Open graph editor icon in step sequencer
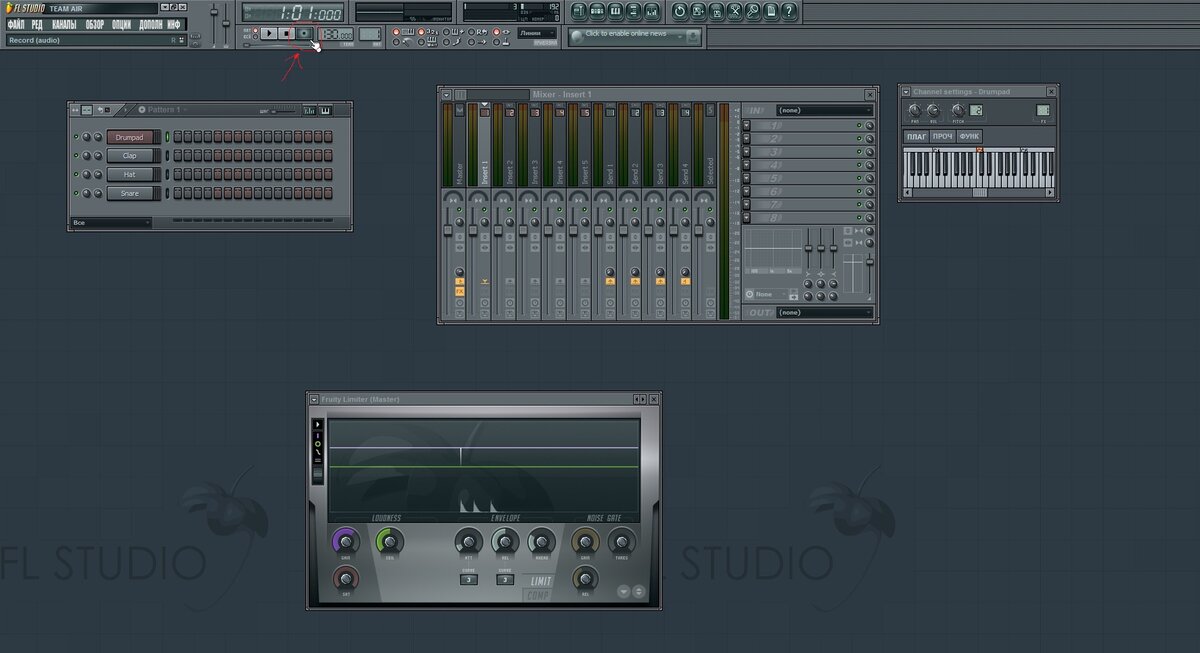Screen dimensions: 1200x653 tap(309, 110)
